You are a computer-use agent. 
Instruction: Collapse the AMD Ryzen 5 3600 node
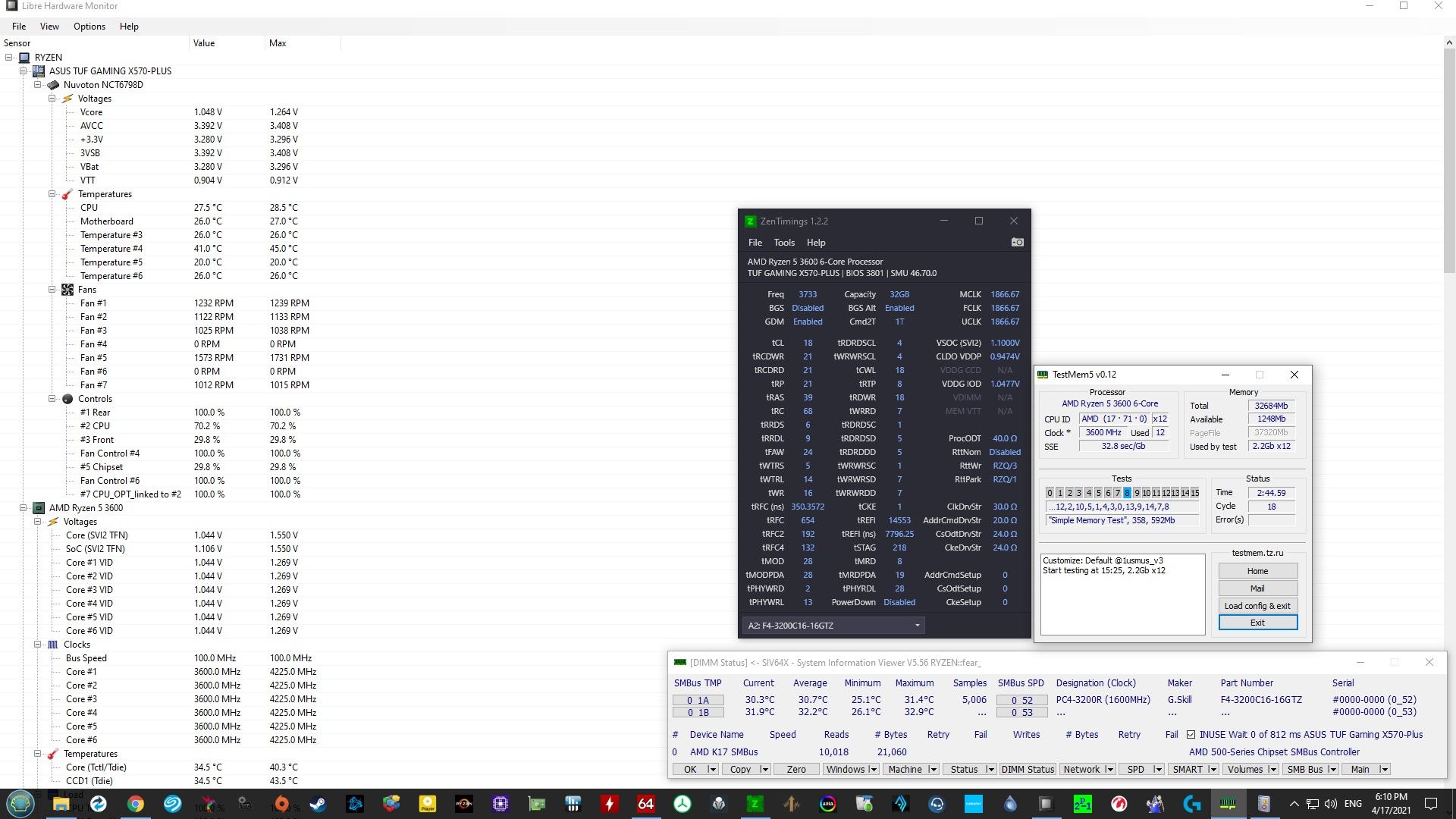pos(24,508)
